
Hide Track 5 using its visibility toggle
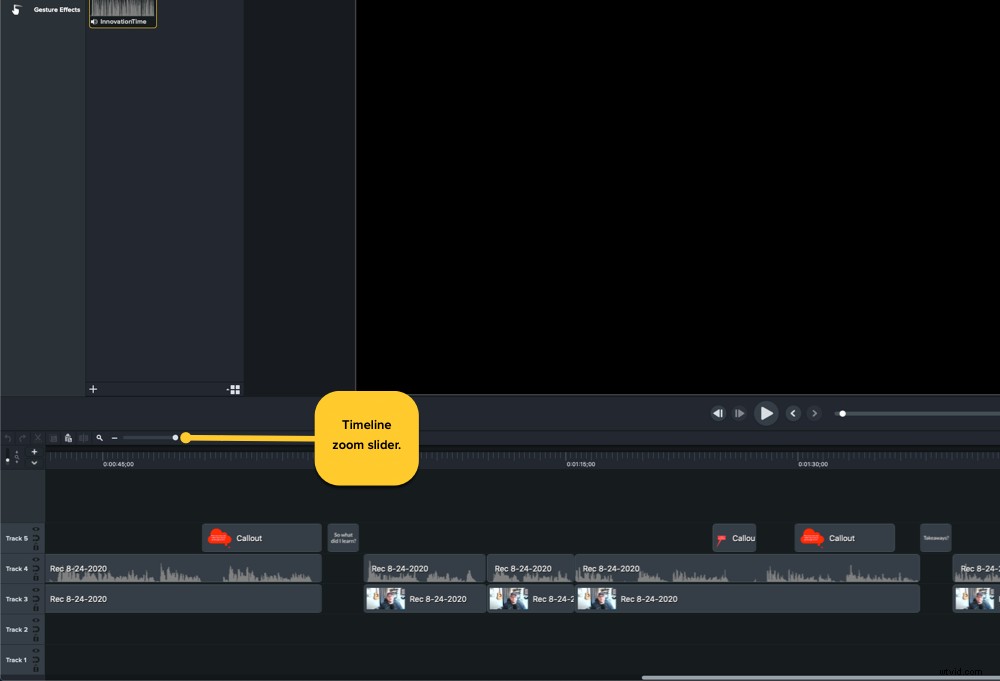point(35,530)
